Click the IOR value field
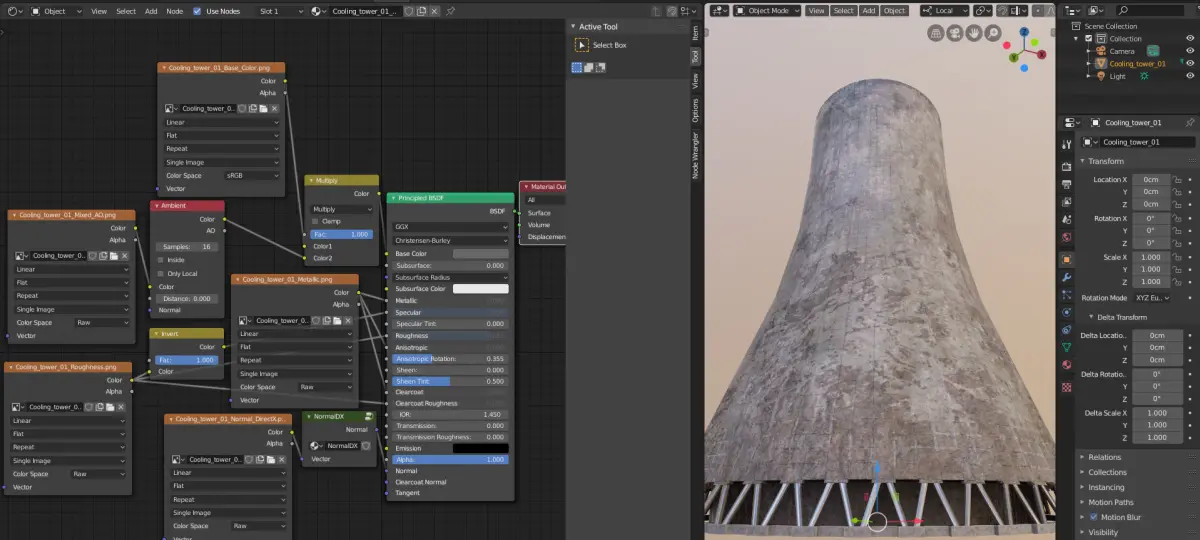Image resolution: width=1200 pixels, height=540 pixels. click(x=450, y=414)
